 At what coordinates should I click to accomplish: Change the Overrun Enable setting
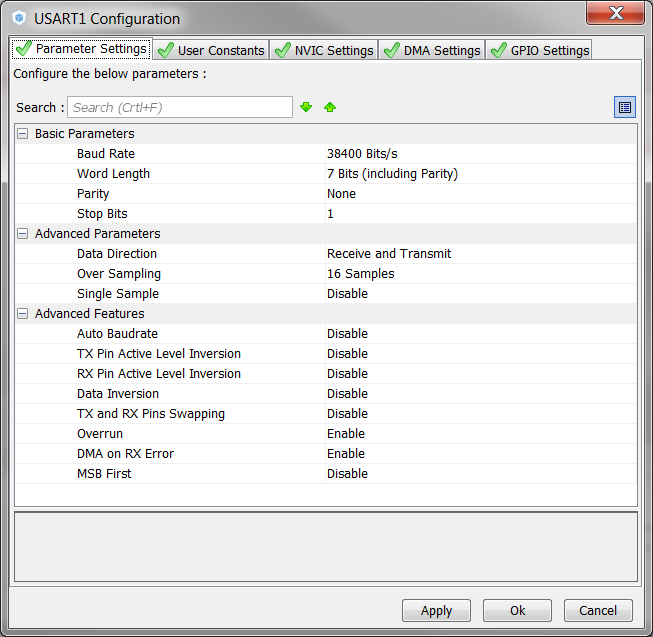(x=346, y=434)
